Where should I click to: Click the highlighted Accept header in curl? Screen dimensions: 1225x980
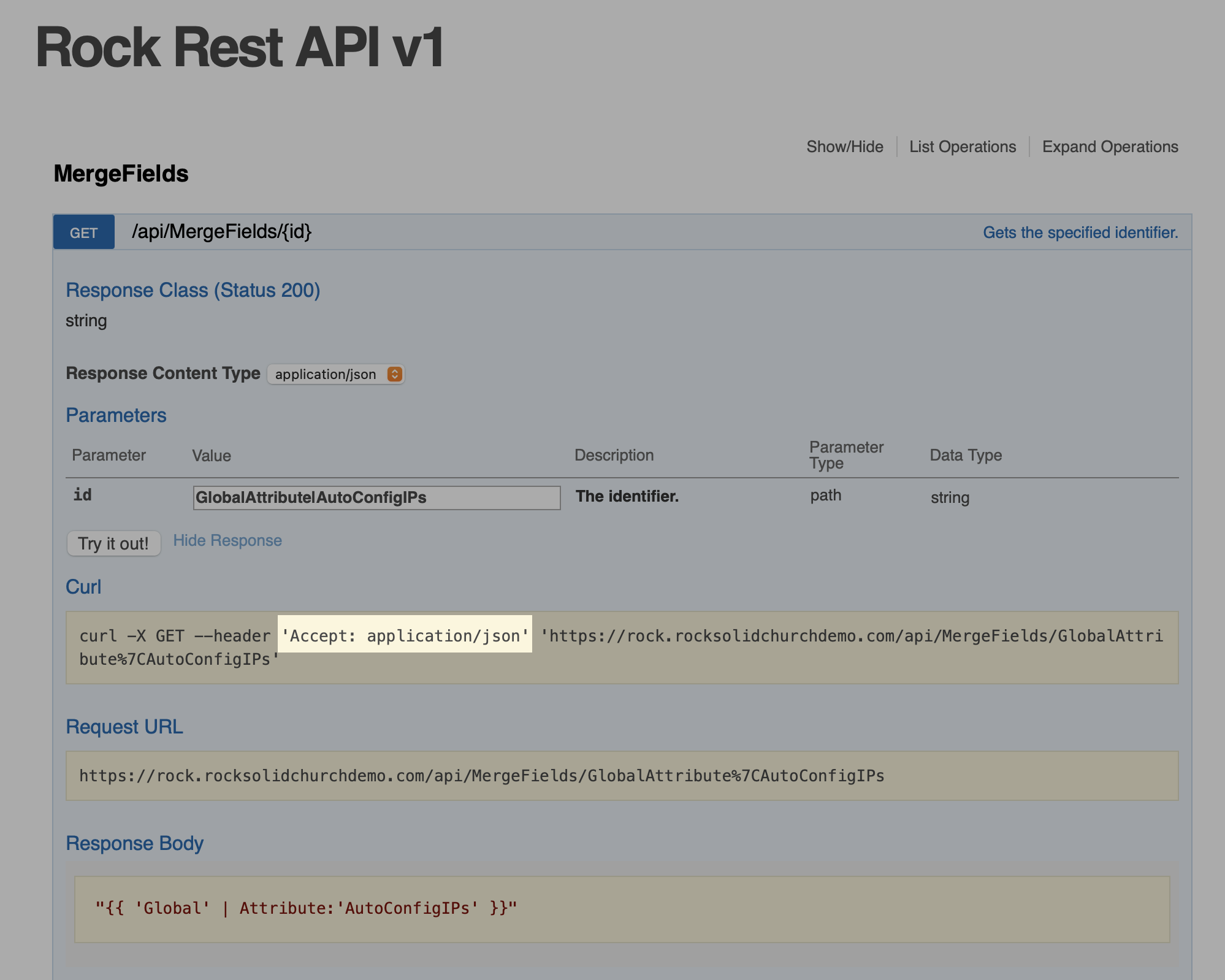(x=405, y=636)
